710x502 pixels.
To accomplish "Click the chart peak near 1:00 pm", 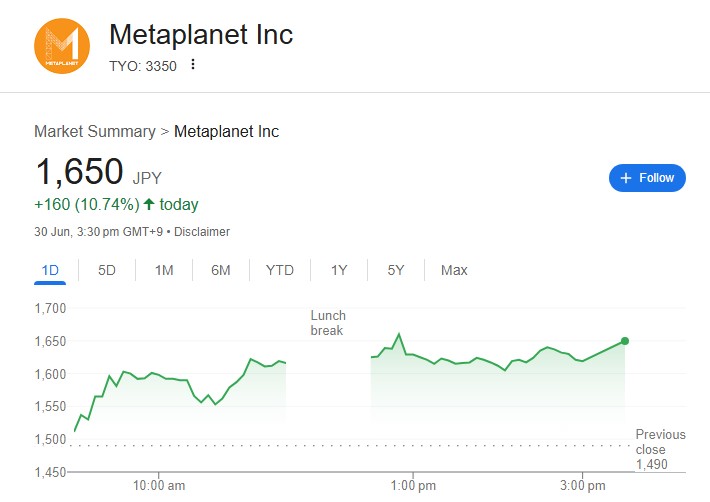I will point(399,335).
